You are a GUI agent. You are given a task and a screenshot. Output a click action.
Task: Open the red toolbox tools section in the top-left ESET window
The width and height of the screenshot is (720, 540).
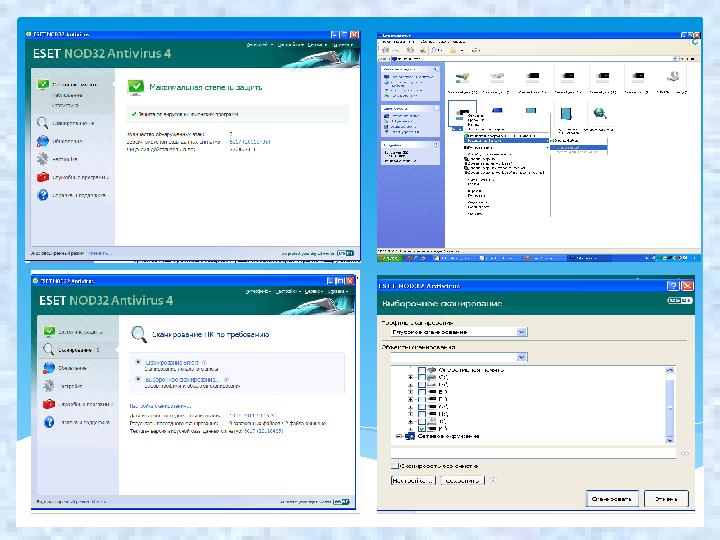(43, 177)
